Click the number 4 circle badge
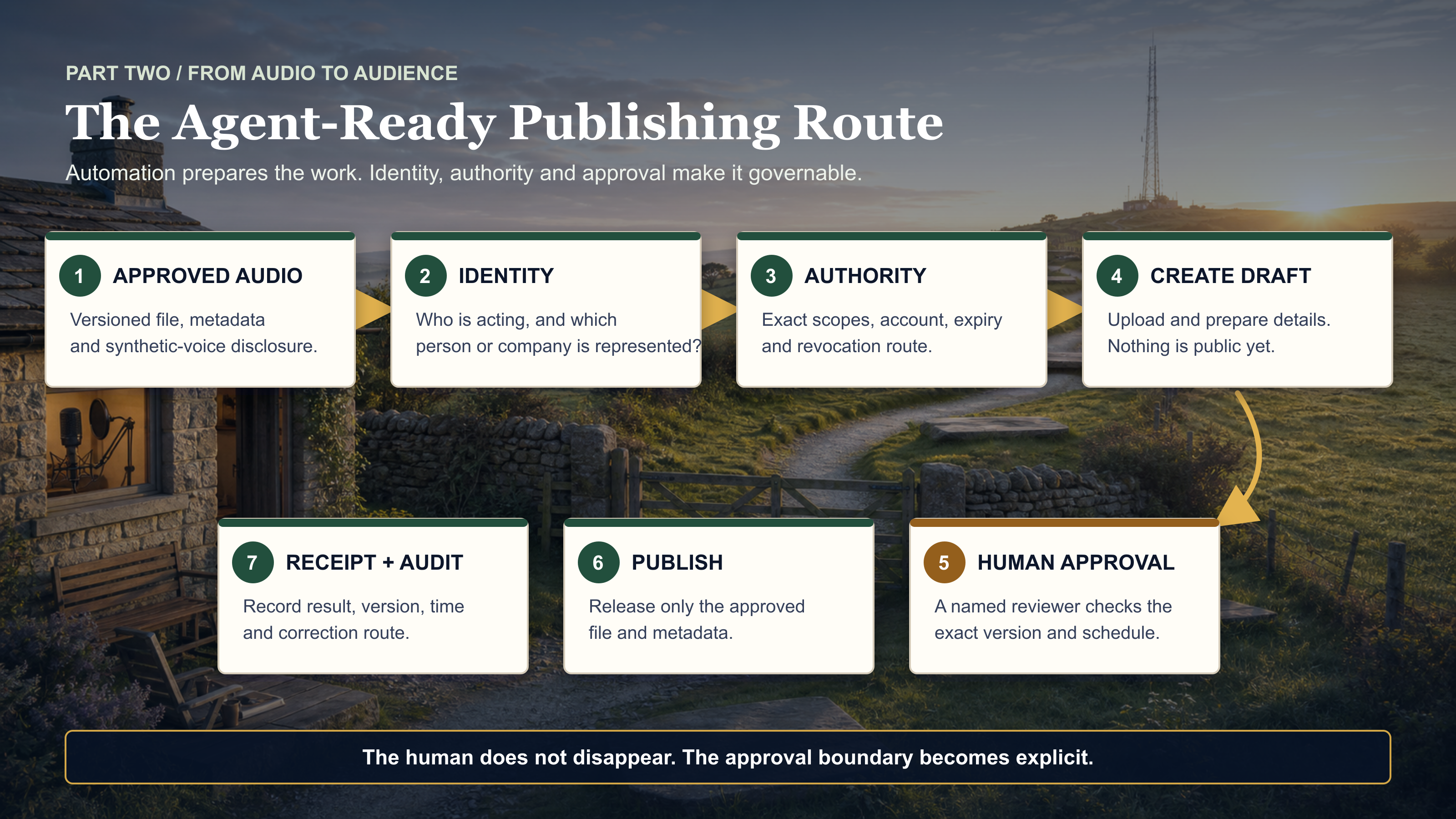Screen dimensions: 1456x819 coord(1117,276)
